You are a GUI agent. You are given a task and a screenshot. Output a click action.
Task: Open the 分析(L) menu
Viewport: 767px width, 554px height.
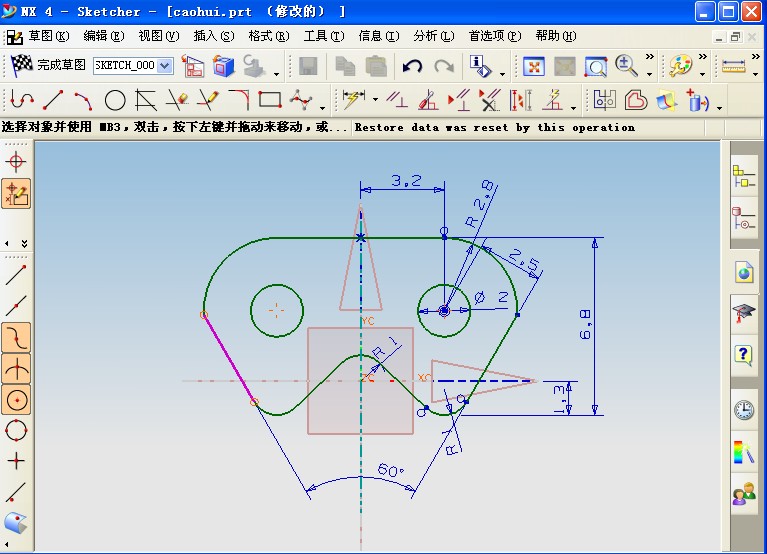(x=433, y=36)
